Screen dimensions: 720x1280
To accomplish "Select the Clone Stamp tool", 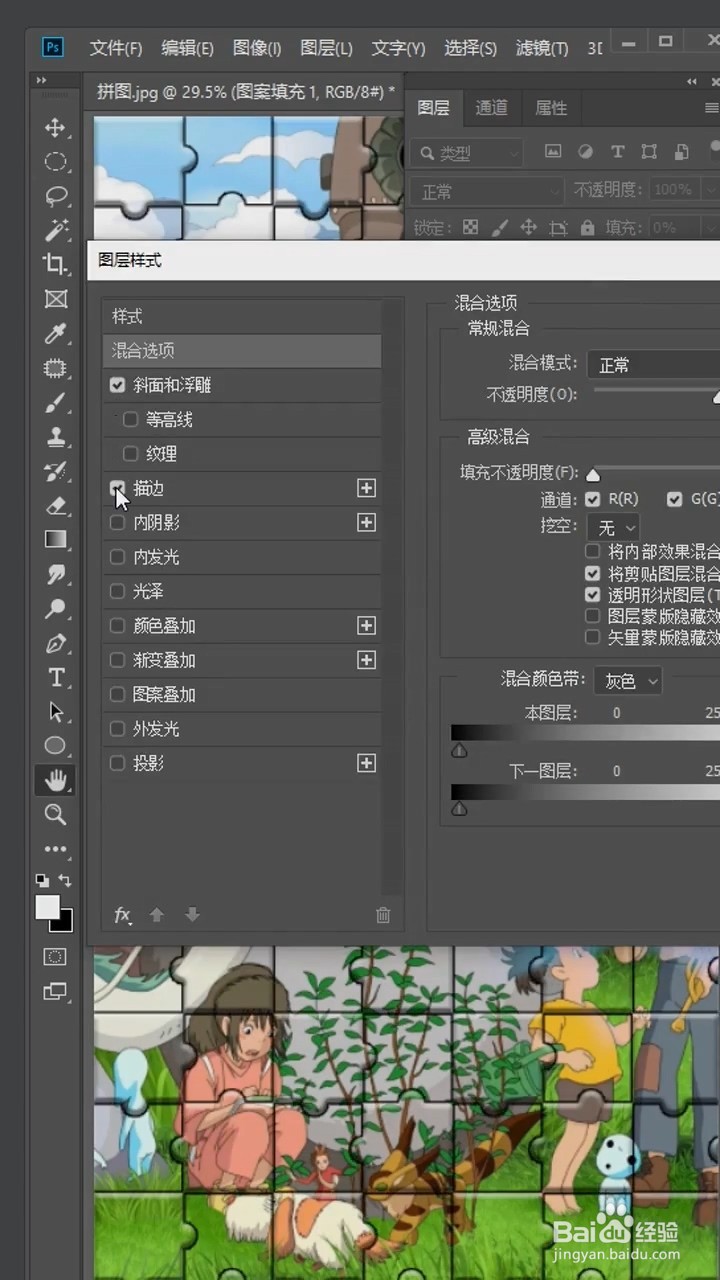I will point(55,437).
